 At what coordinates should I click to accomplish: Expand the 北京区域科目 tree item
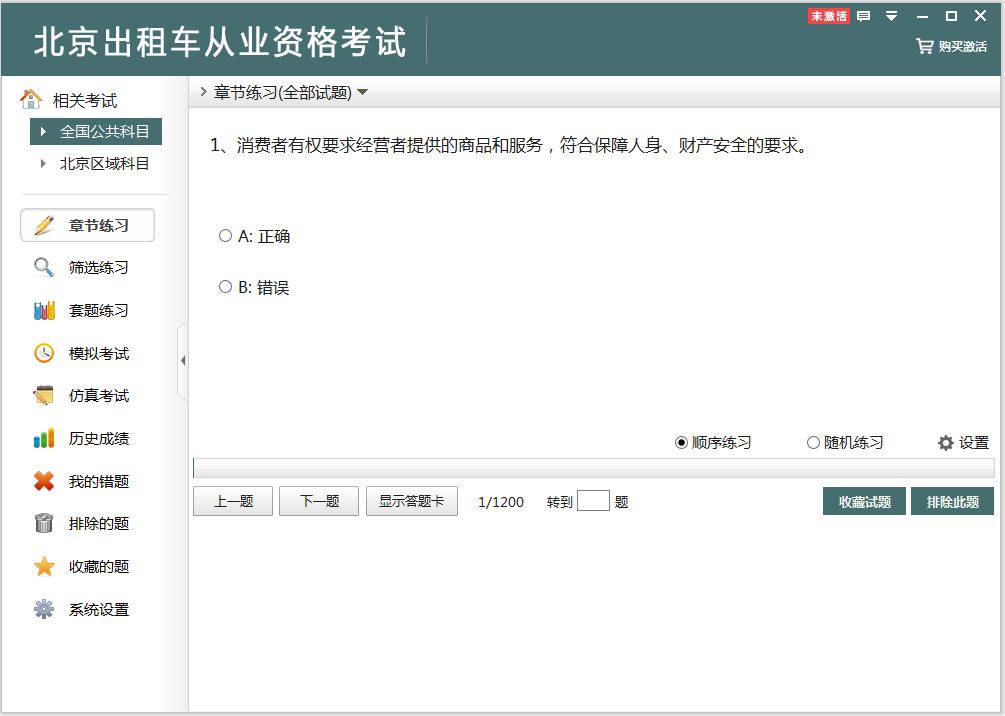43,163
